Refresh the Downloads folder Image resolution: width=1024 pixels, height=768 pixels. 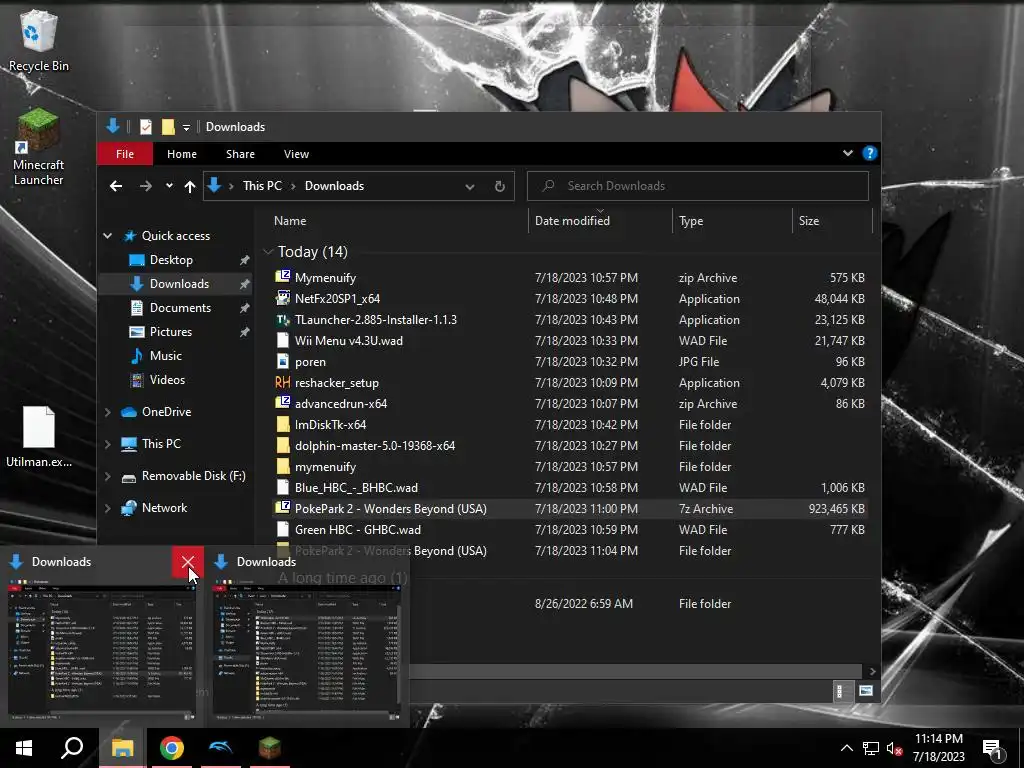pos(500,187)
